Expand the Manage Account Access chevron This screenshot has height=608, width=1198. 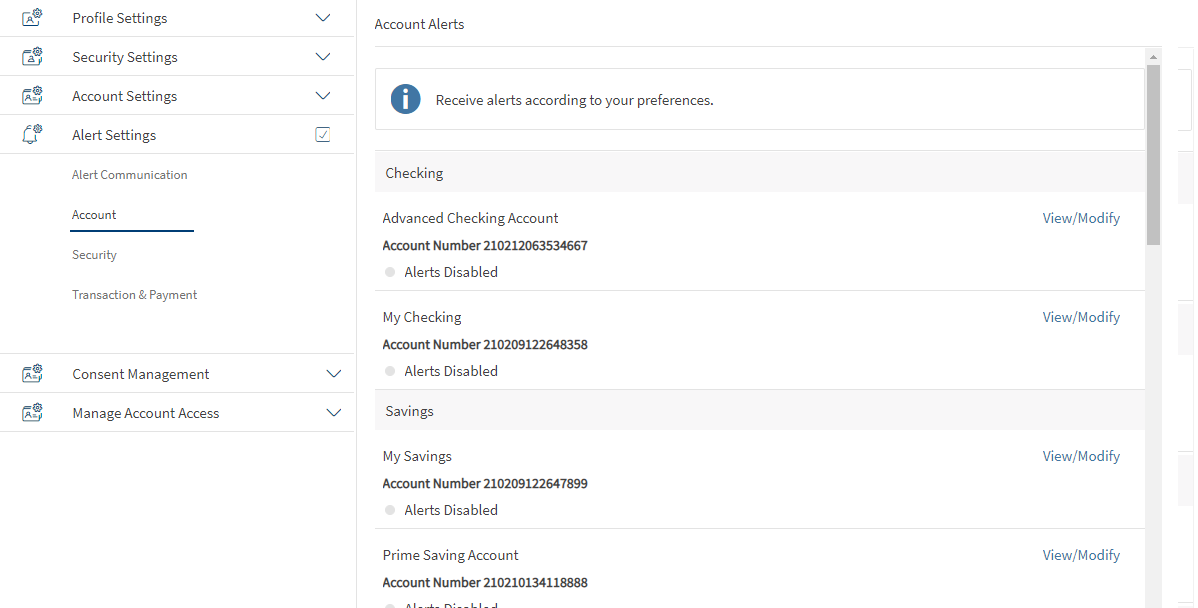point(334,413)
